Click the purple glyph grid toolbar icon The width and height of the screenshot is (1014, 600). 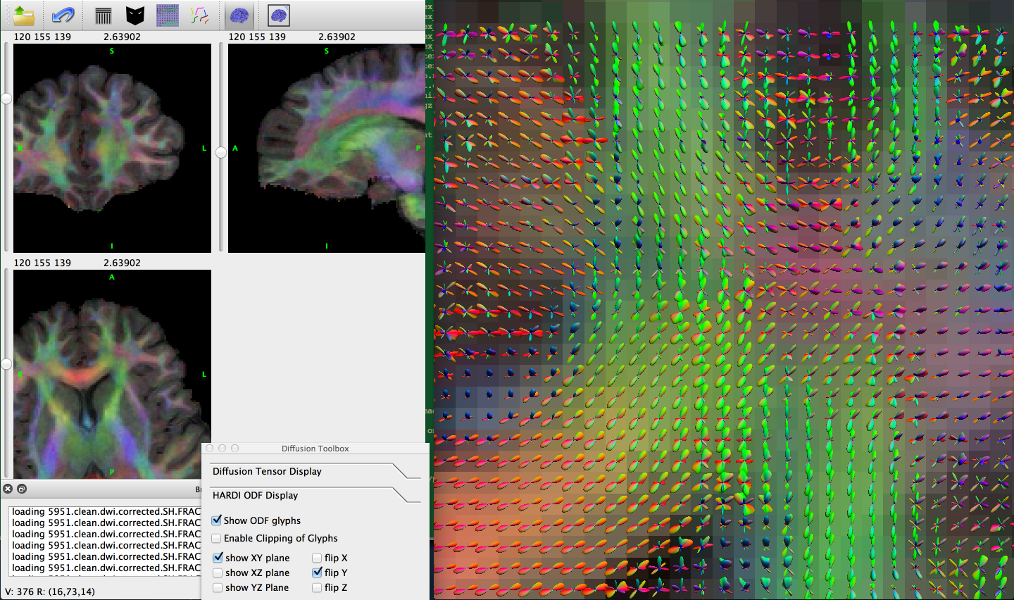point(168,15)
